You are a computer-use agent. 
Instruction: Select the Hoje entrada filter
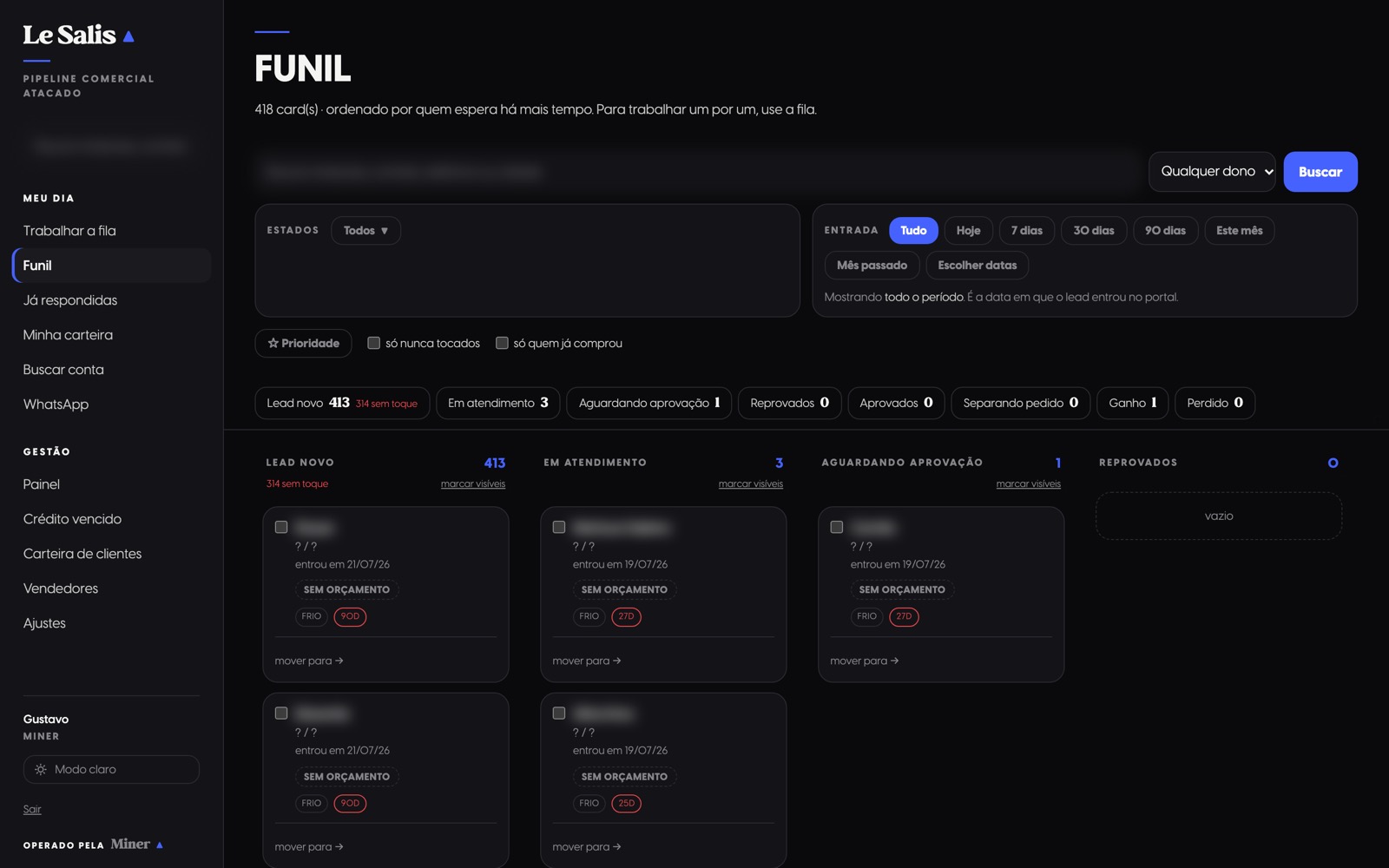[968, 230]
